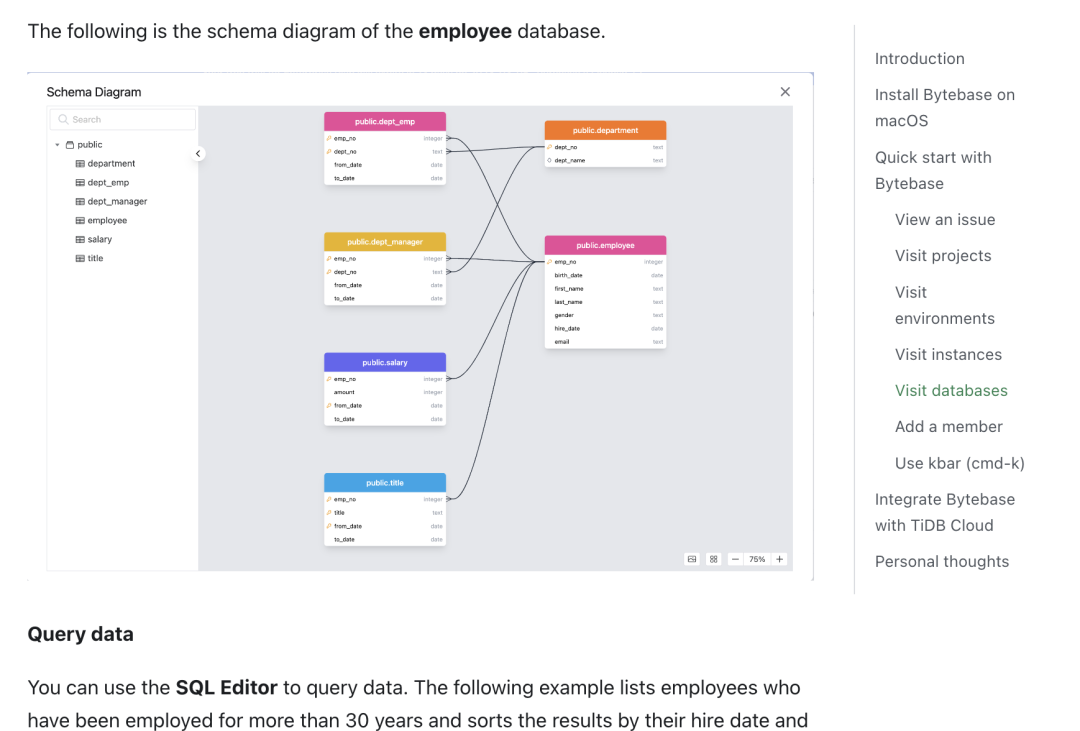Screen dimensions: 1080x731
Task: Select the salary table tree item
Action: click(x=93, y=239)
